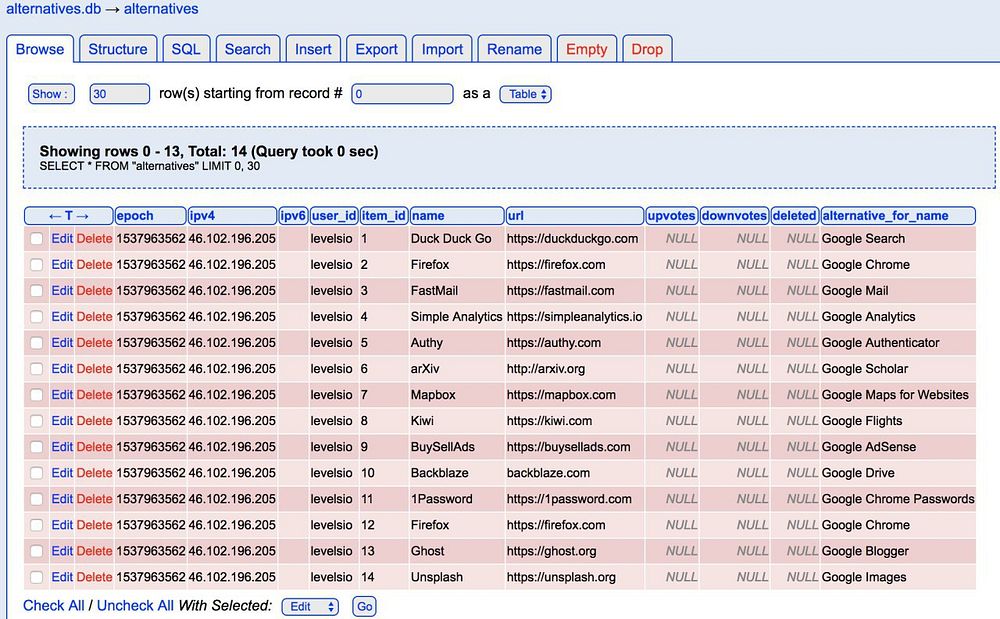
Task: Sort by the item_id column header
Action: point(383,215)
